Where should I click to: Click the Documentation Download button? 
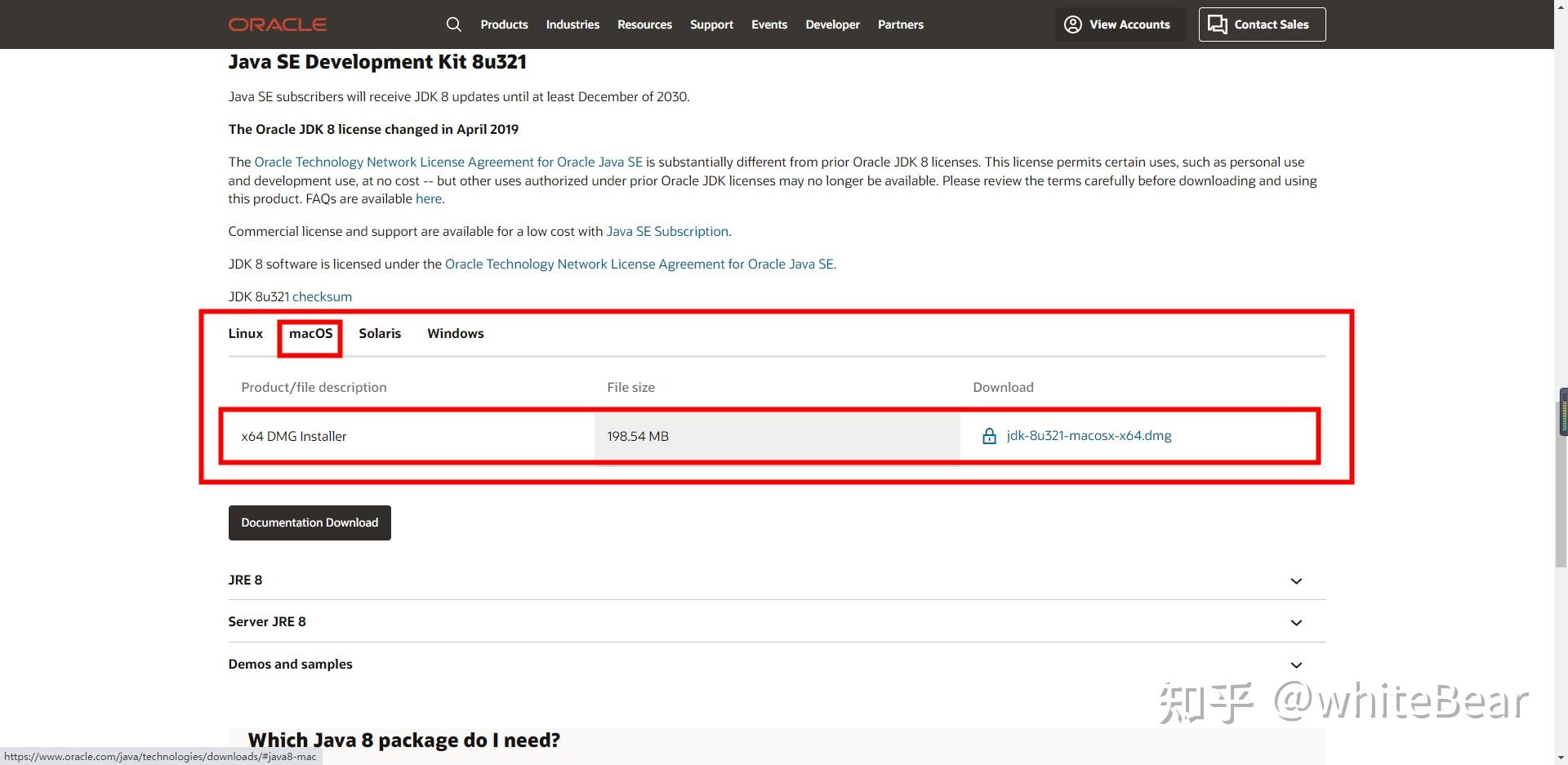[310, 523]
